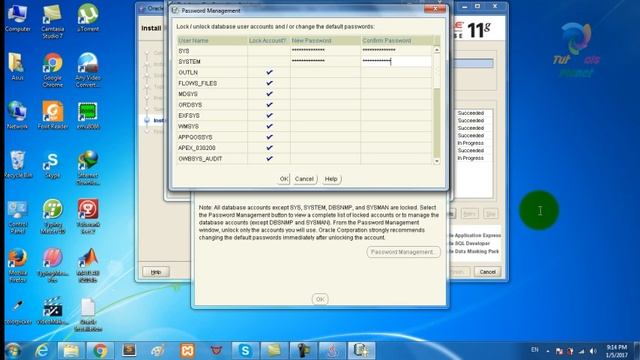Open the uTorrent desktop shortcut
640x360 pixels.
pyautogui.click(x=88, y=18)
